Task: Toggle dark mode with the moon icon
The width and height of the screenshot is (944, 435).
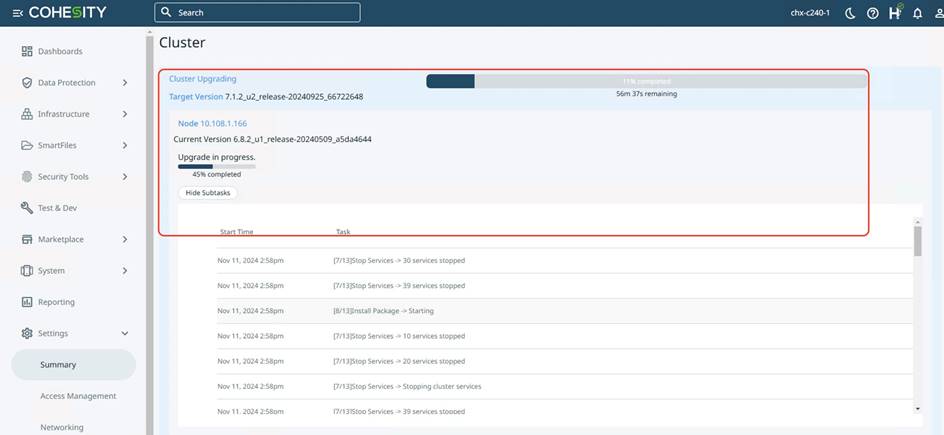Action: point(850,13)
